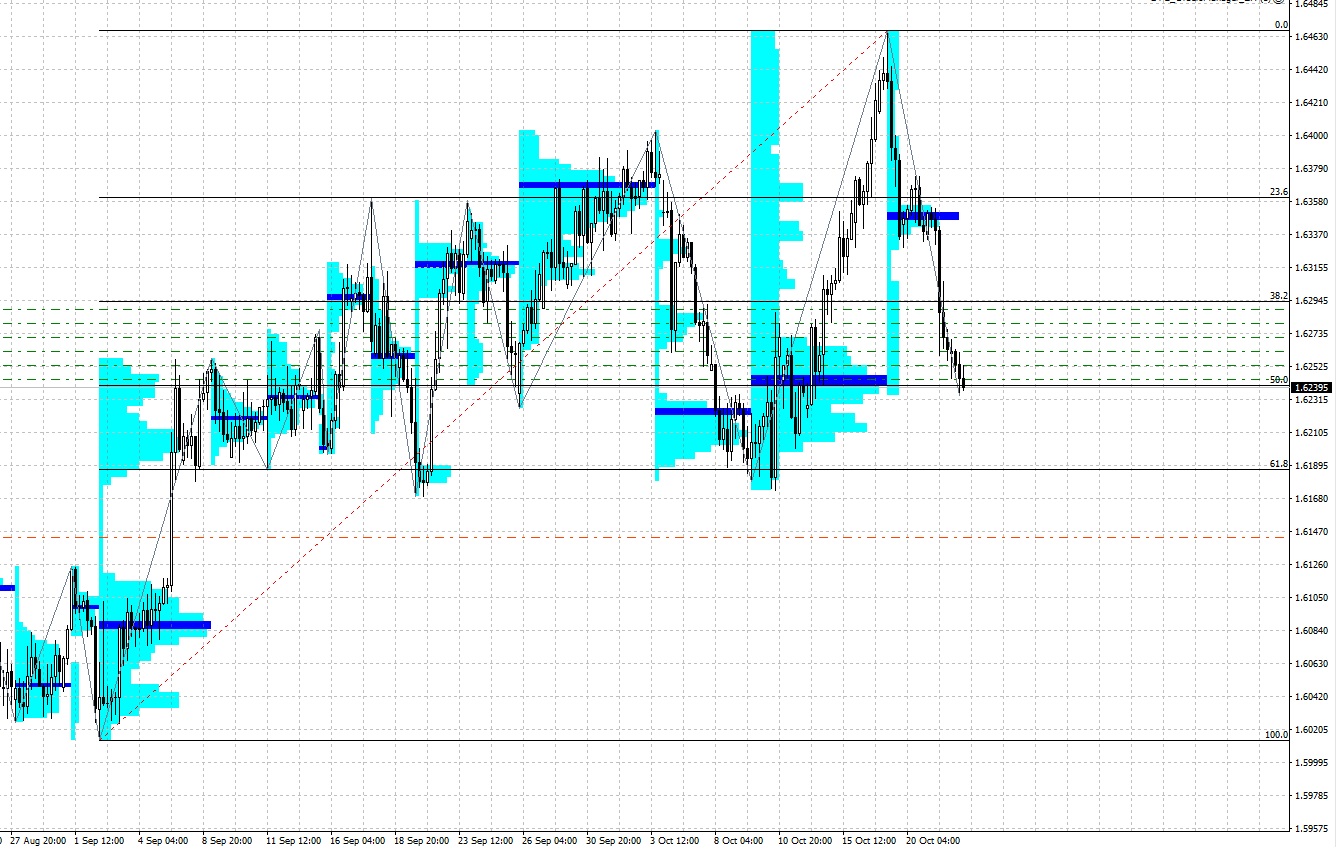Viewport: 1336px width, 851px height.
Task: Click the current price tag 1.62395
Action: [1311, 387]
